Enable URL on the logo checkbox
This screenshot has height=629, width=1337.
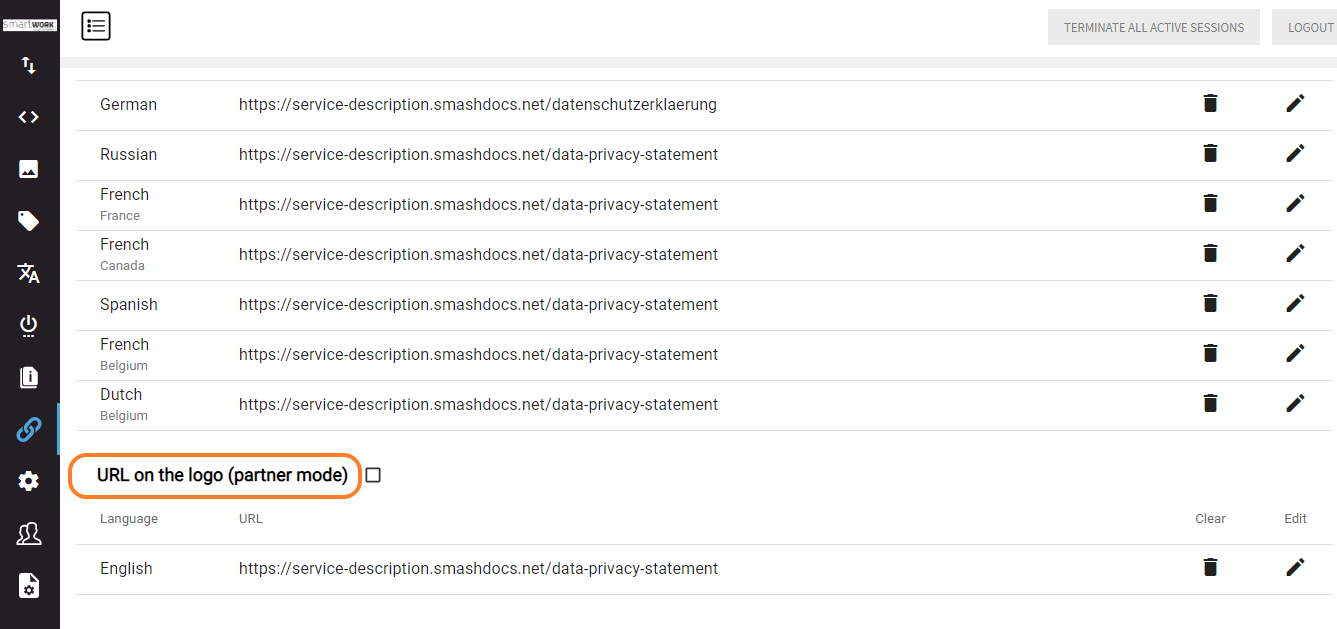(x=373, y=475)
